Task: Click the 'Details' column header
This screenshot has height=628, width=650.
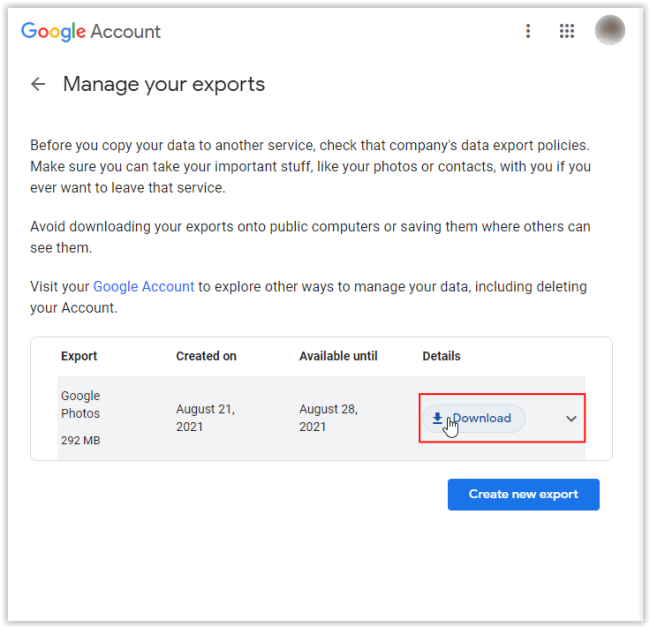Action: (441, 356)
